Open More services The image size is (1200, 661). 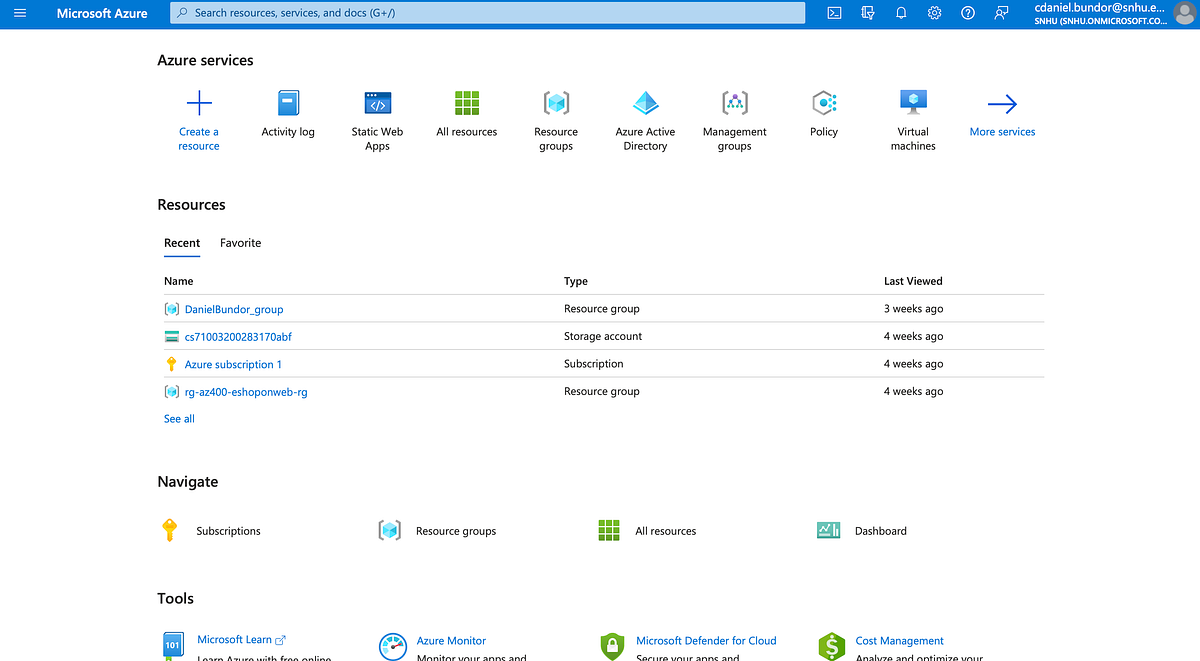(x=1002, y=112)
